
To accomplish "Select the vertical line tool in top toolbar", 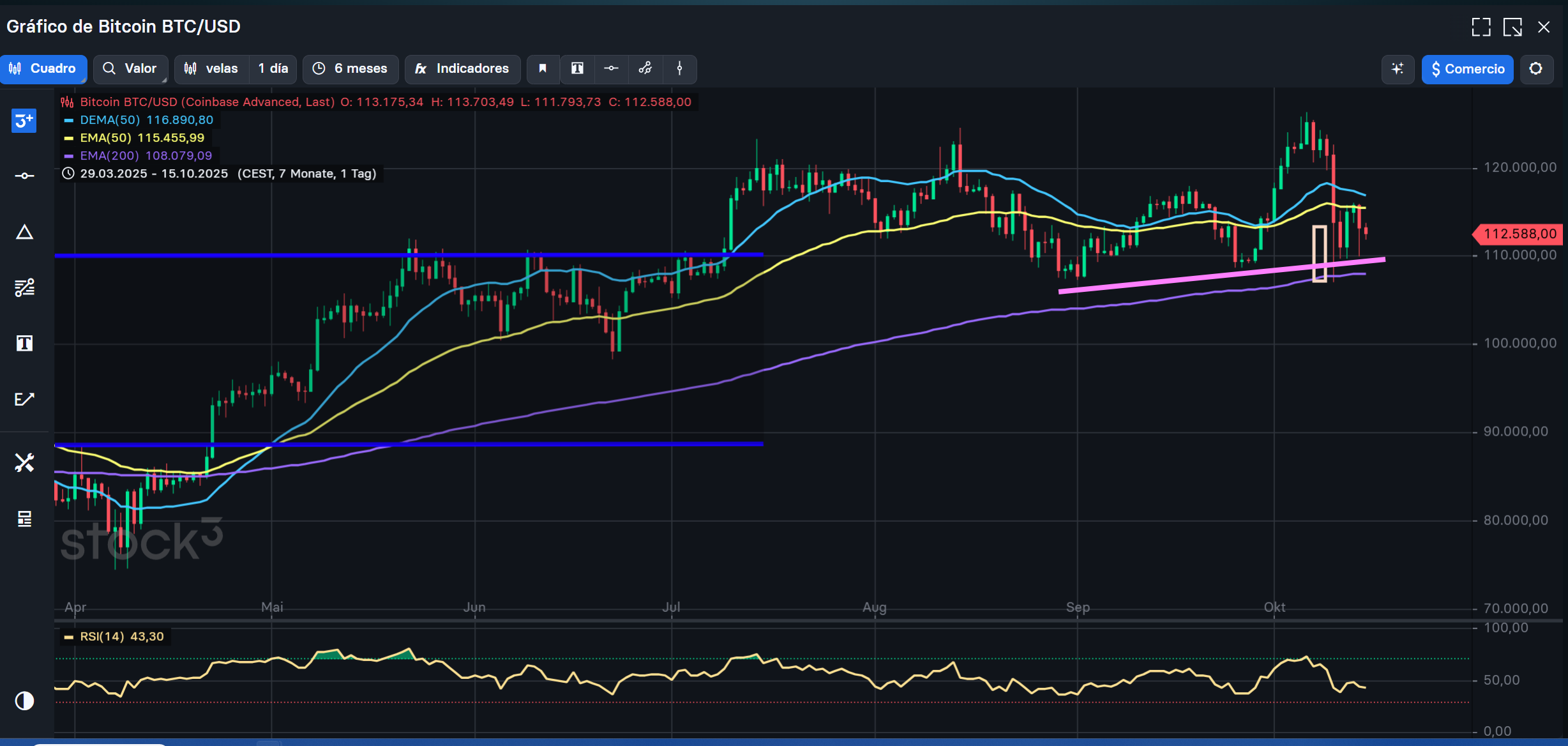I will (679, 69).
